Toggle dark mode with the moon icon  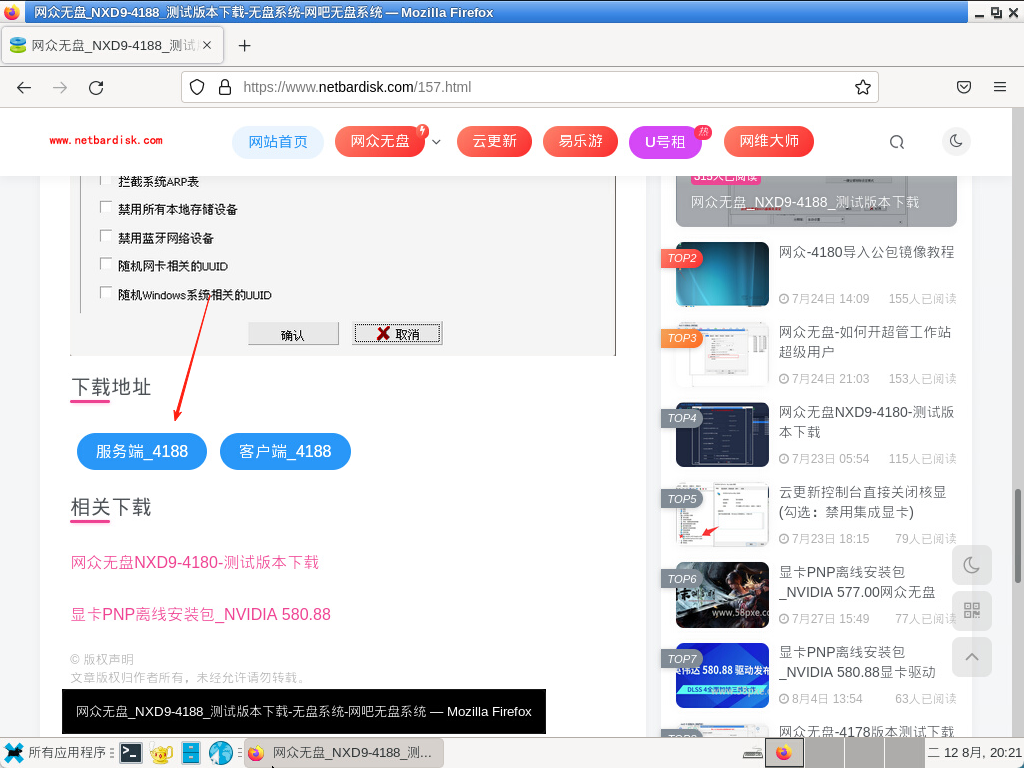point(956,141)
